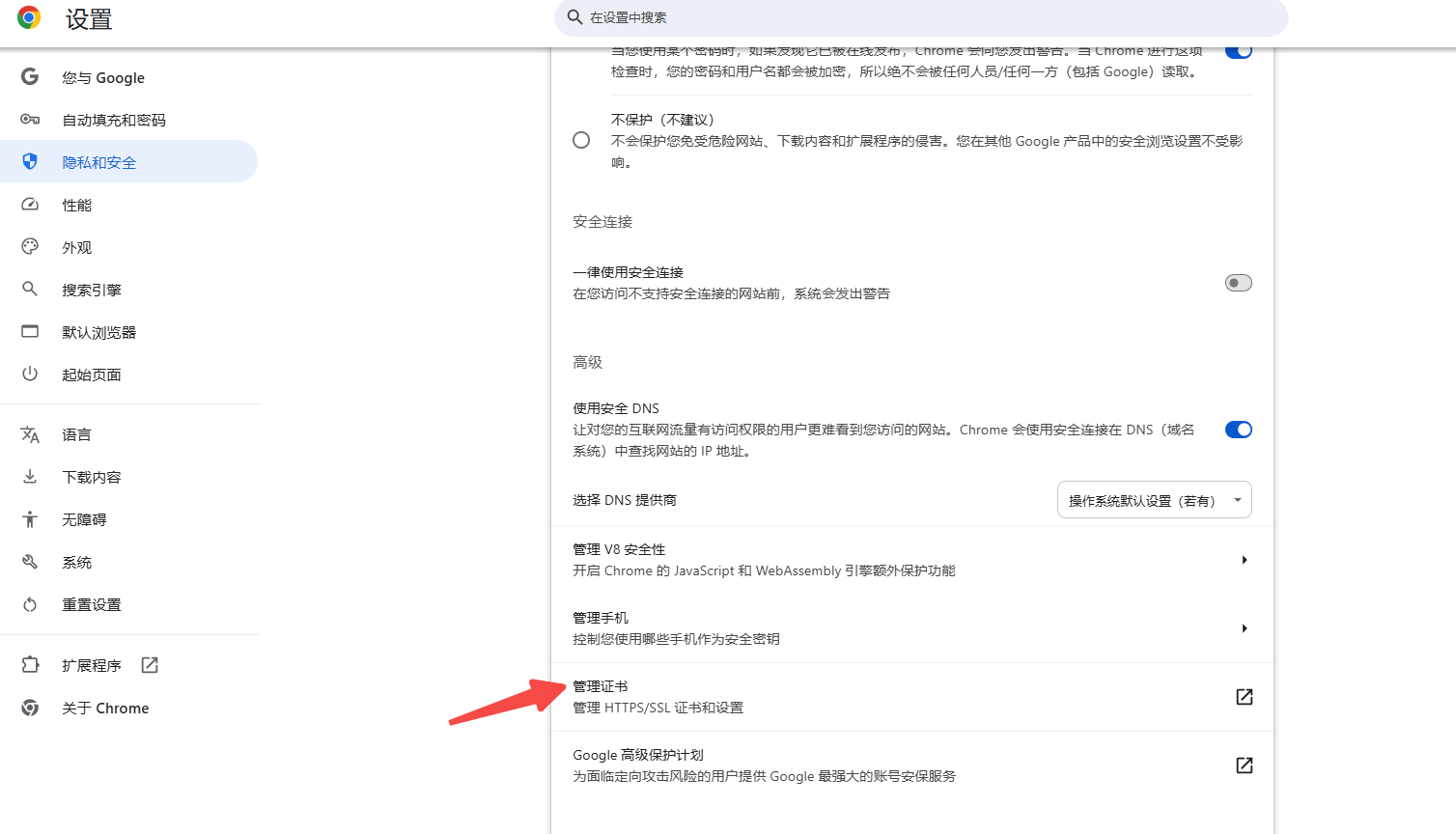The image size is (1456, 834).
Task: Click the 一律使用安全连接 label
Action: click(x=629, y=272)
